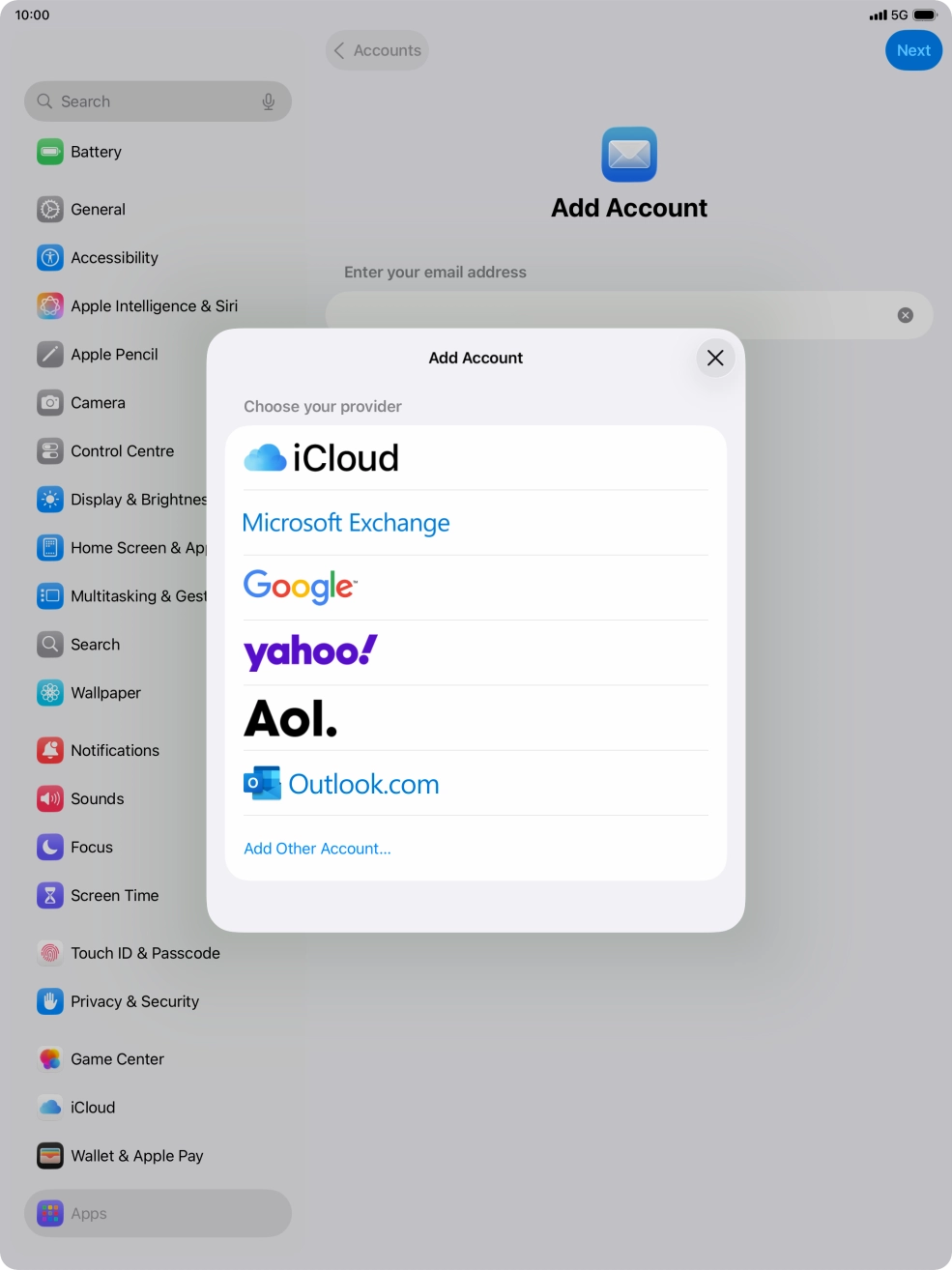Viewport: 952px width, 1270px height.
Task: Go back to Accounts
Action: tap(377, 50)
